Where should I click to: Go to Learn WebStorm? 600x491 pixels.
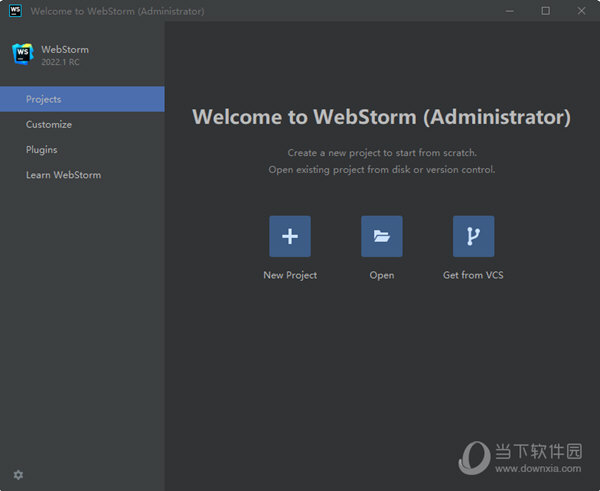coord(82,175)
